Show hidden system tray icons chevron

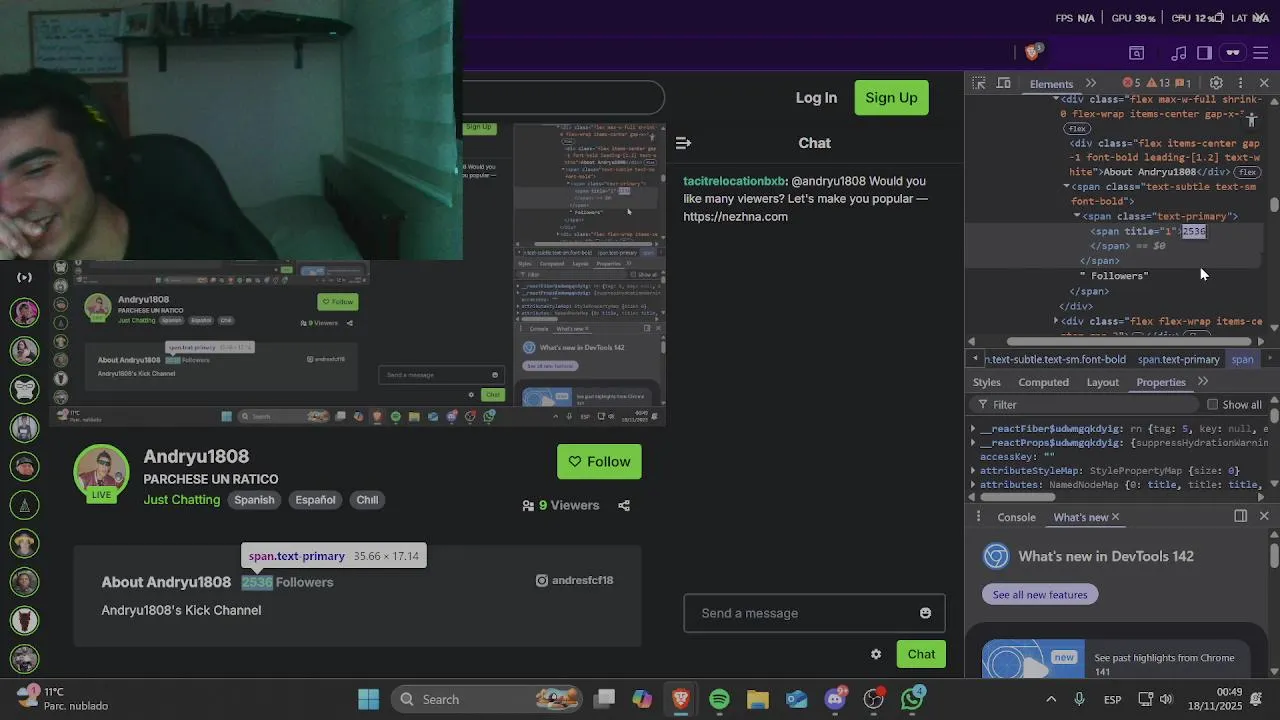[1051, 699]
